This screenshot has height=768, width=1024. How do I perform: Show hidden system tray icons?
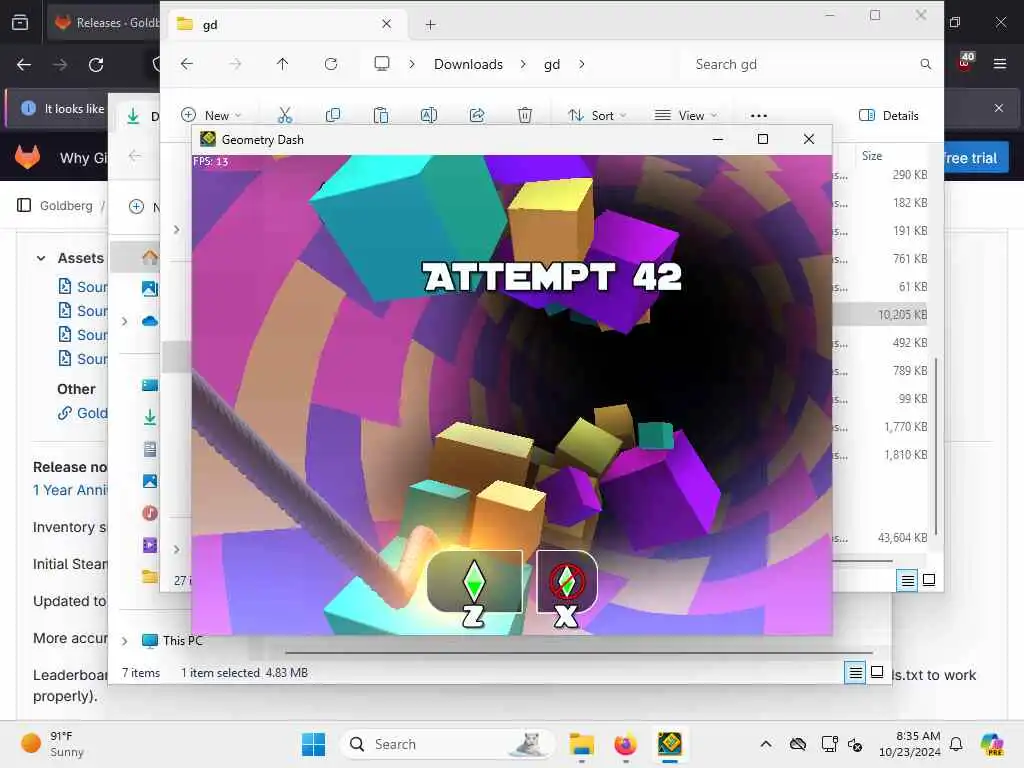tap(766, 744)
